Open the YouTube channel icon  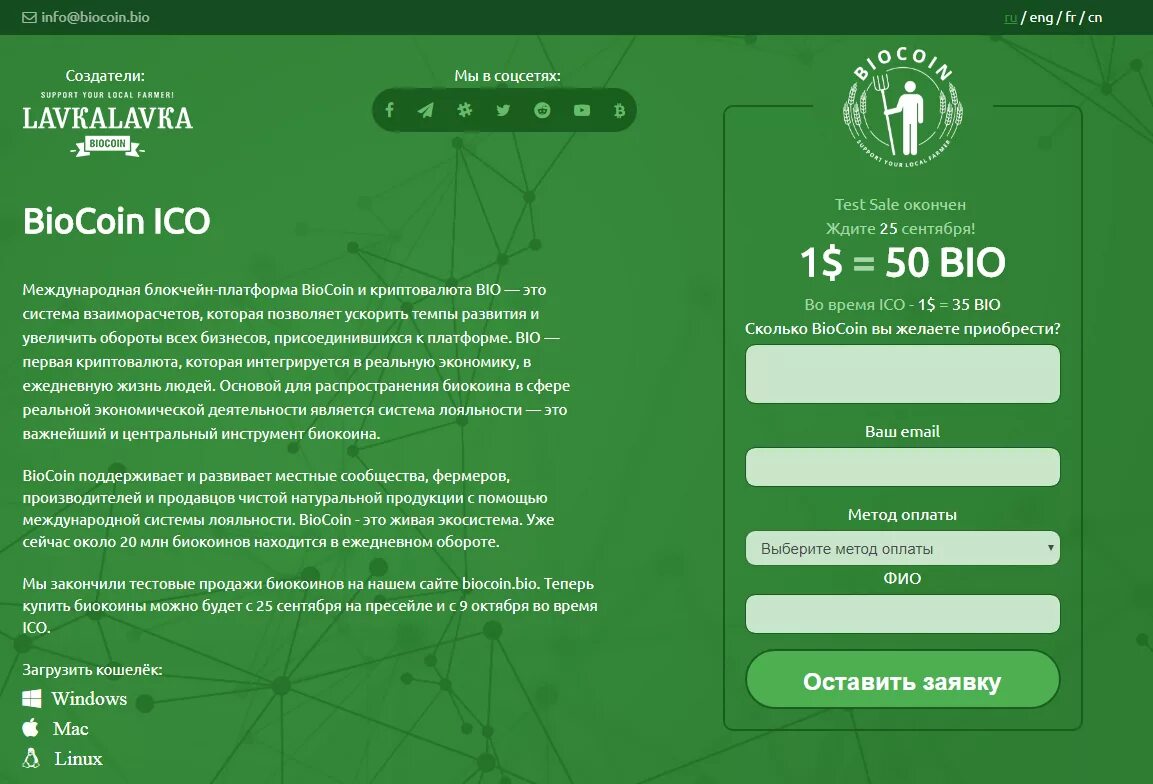point(582,110)
